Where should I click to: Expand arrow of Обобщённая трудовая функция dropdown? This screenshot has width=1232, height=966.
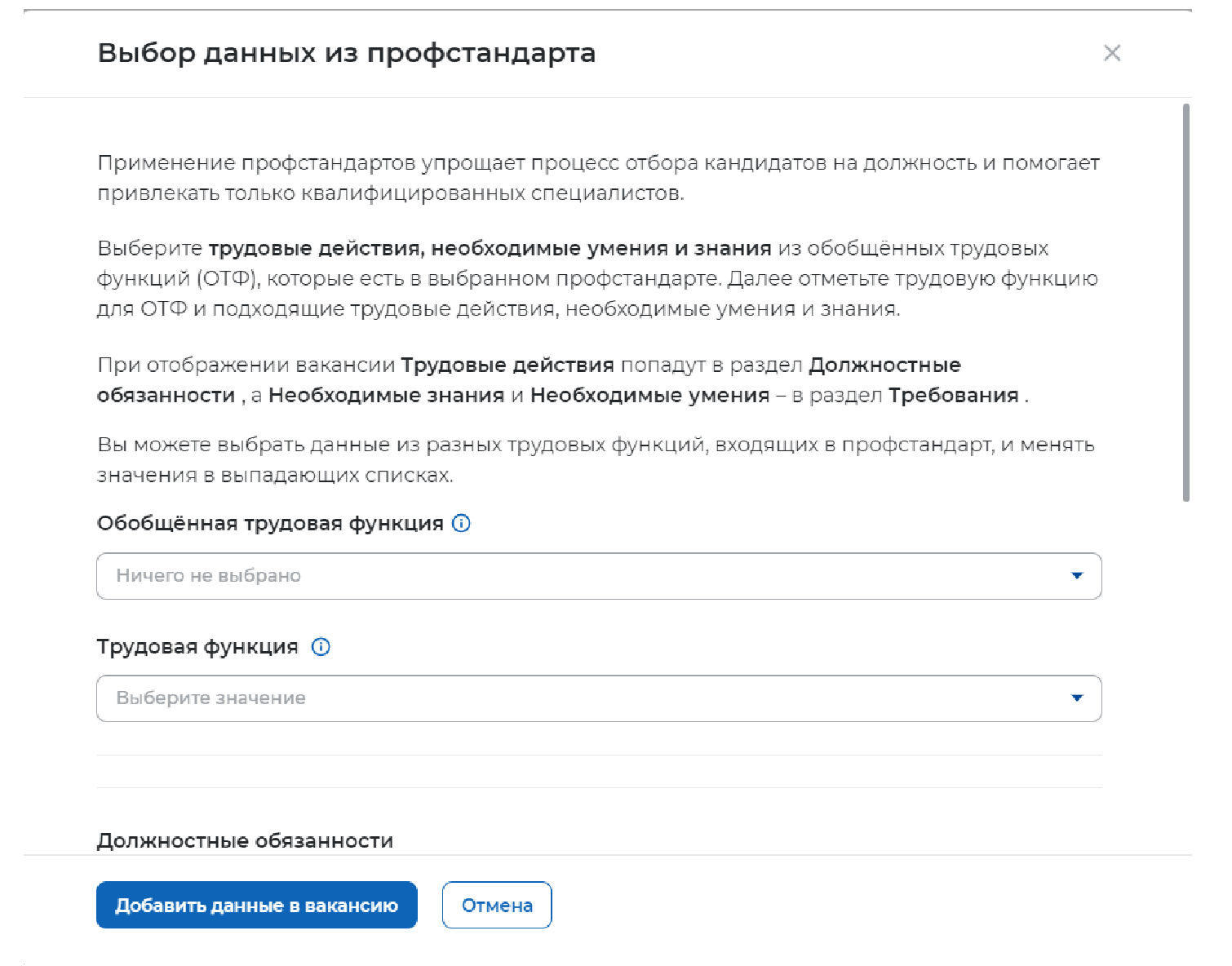(1076, 576)
